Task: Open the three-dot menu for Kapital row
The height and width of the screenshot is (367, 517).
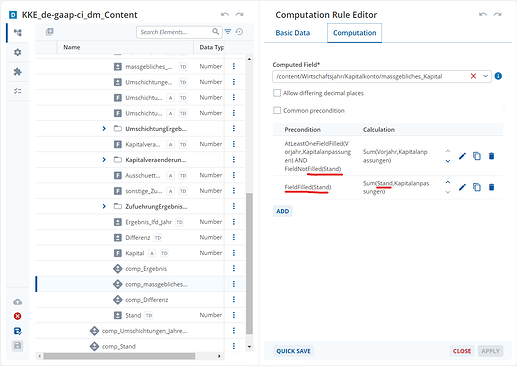Action: coord(234,253)
